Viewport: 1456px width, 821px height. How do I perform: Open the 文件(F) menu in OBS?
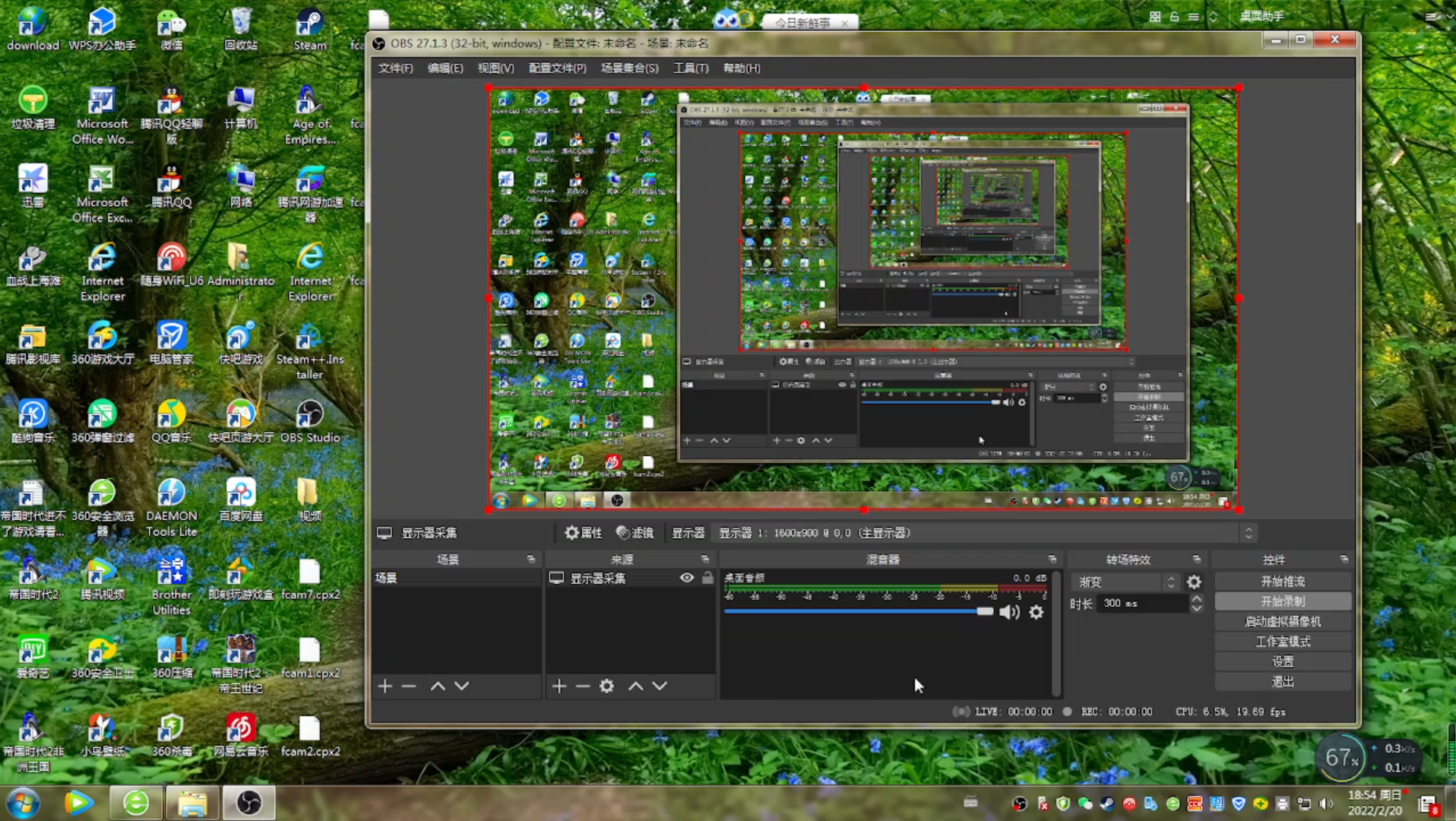[395, 68]
